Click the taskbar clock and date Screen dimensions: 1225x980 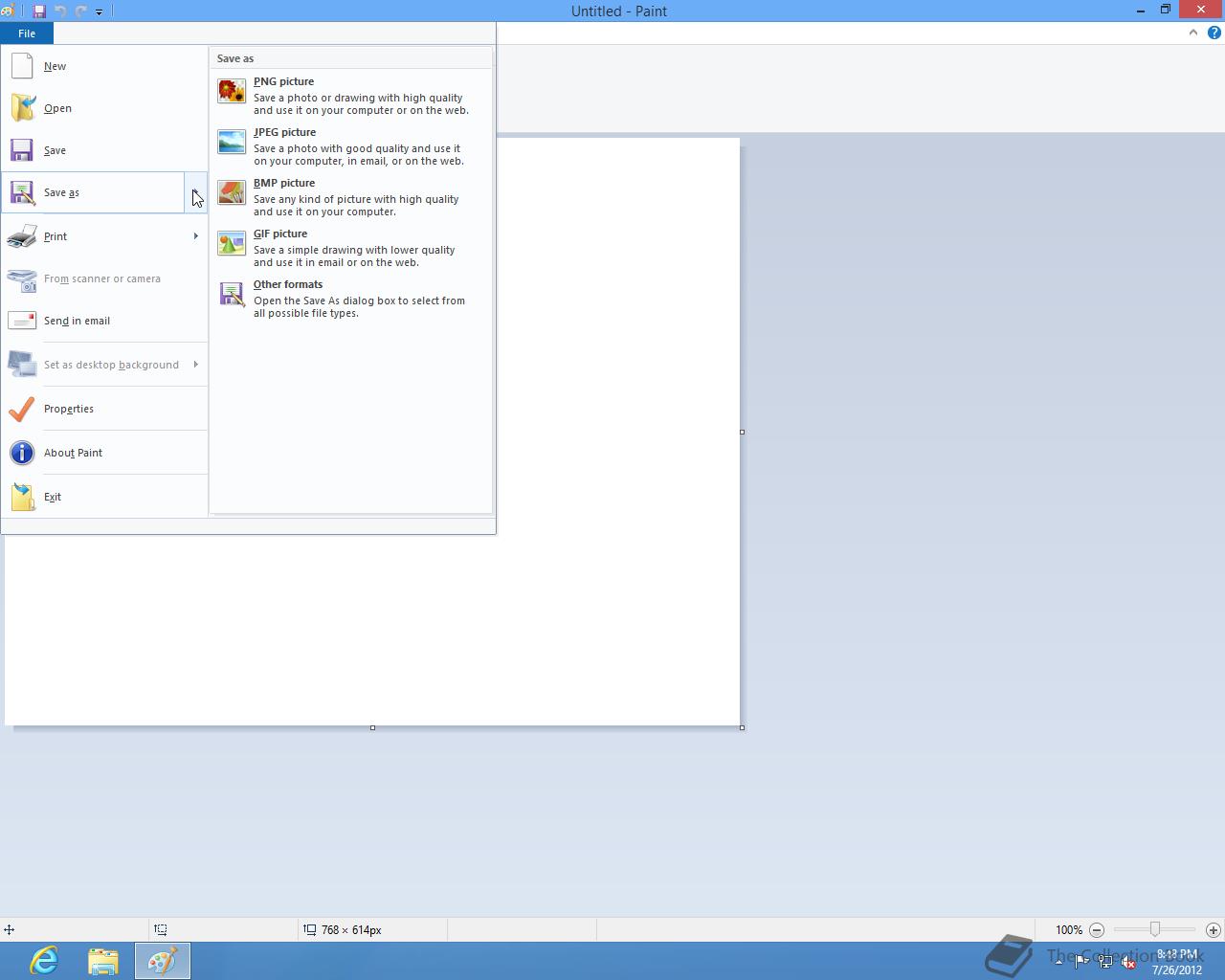1177,962
